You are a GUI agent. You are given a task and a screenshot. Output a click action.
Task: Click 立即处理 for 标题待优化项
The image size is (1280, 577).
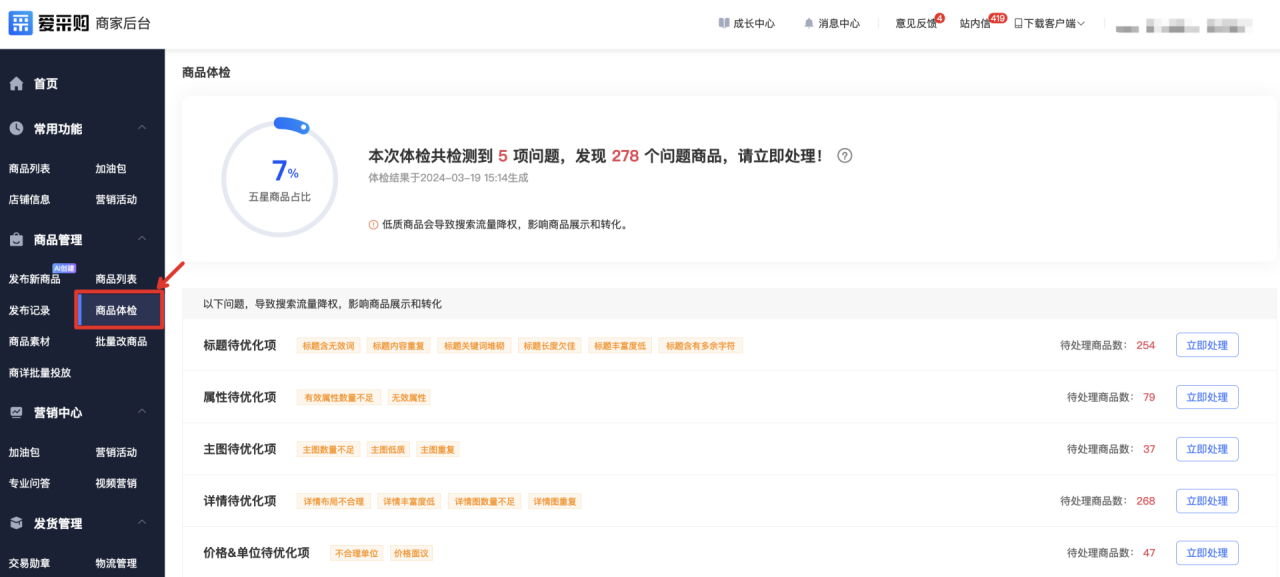1206,345
